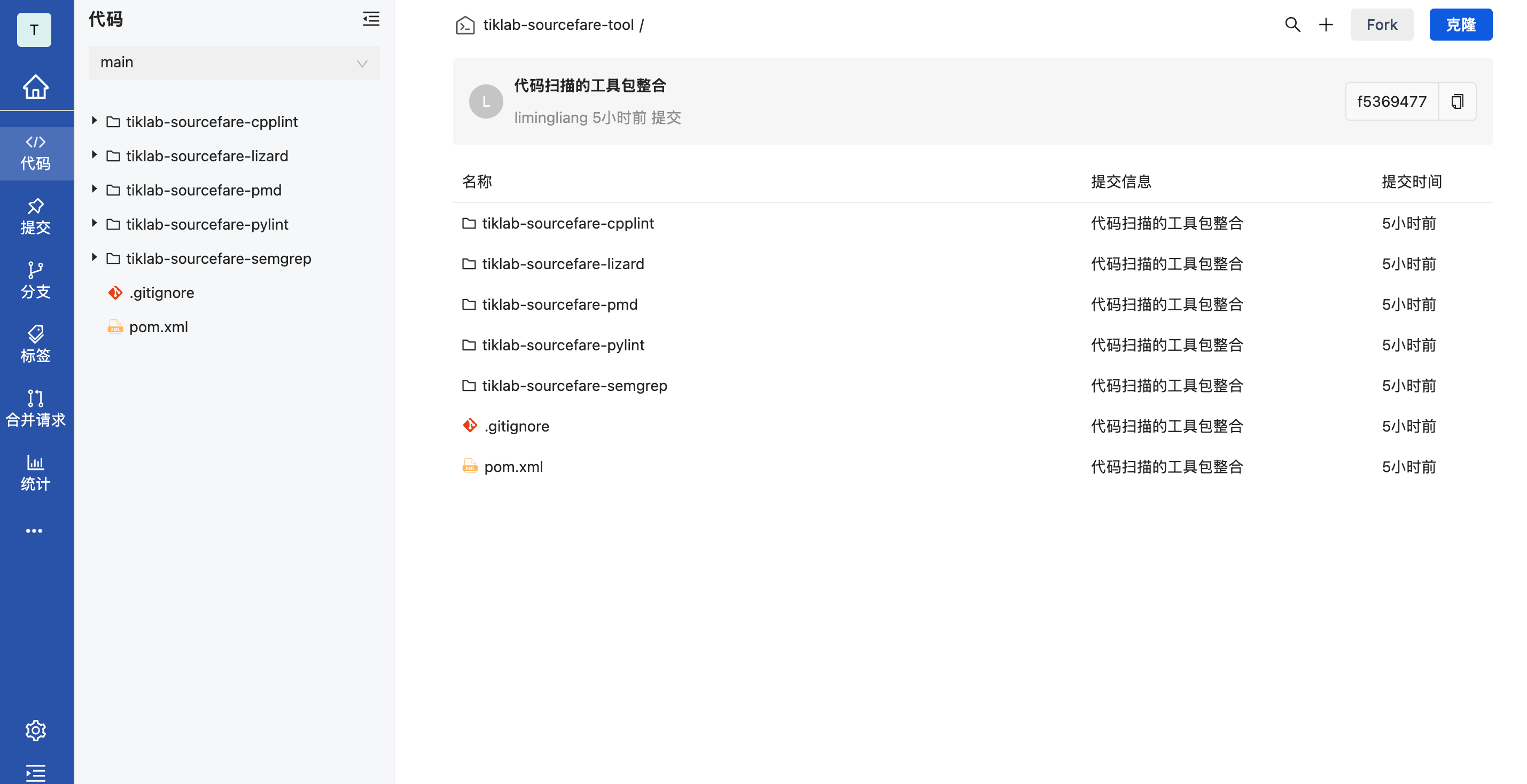Image resolution: width=1527 pixels, height=784 pixels.
Task: Click the Fork button
Action: [1381, 25]
